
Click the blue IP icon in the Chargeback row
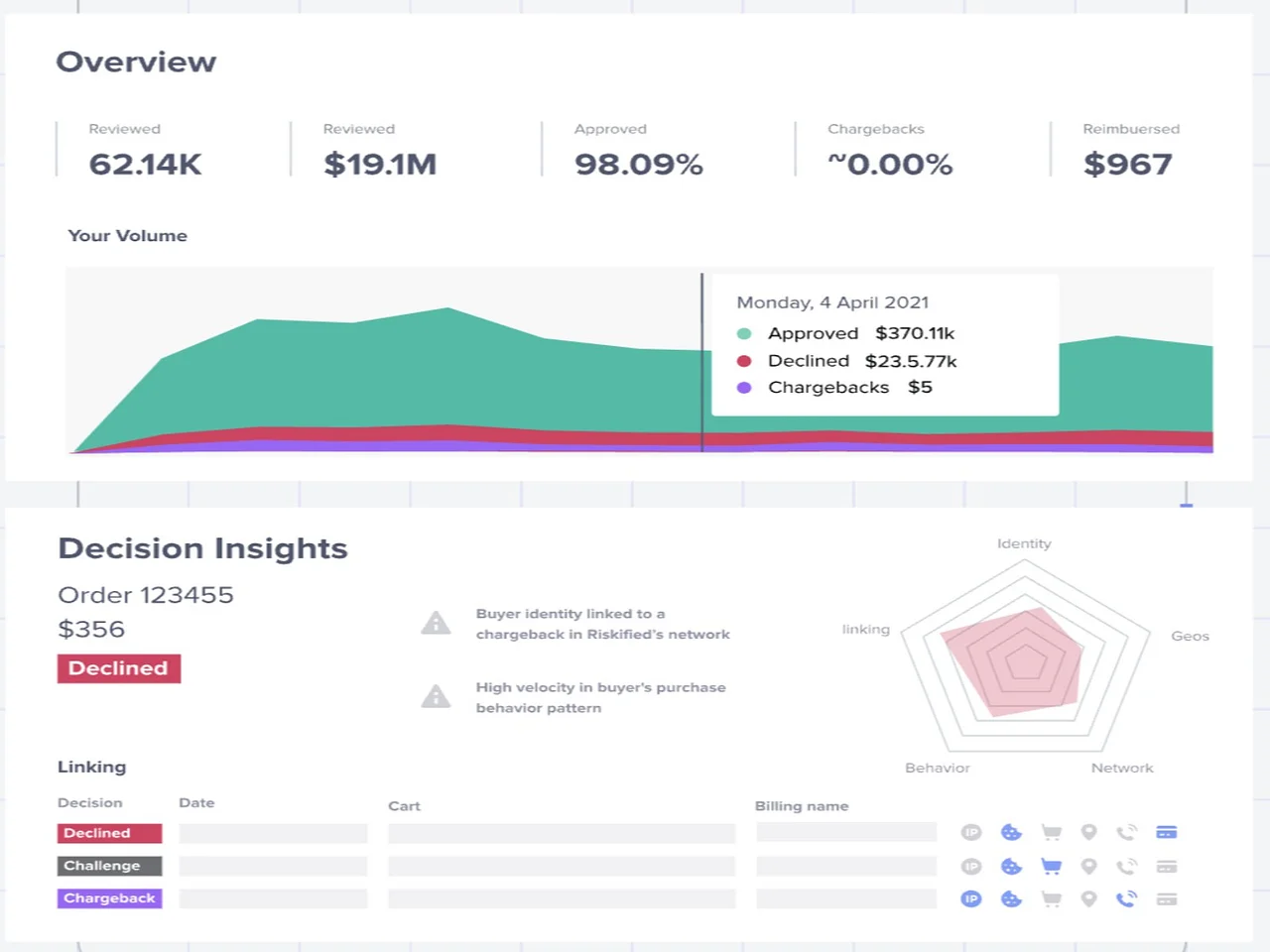[x=971, y=899]
